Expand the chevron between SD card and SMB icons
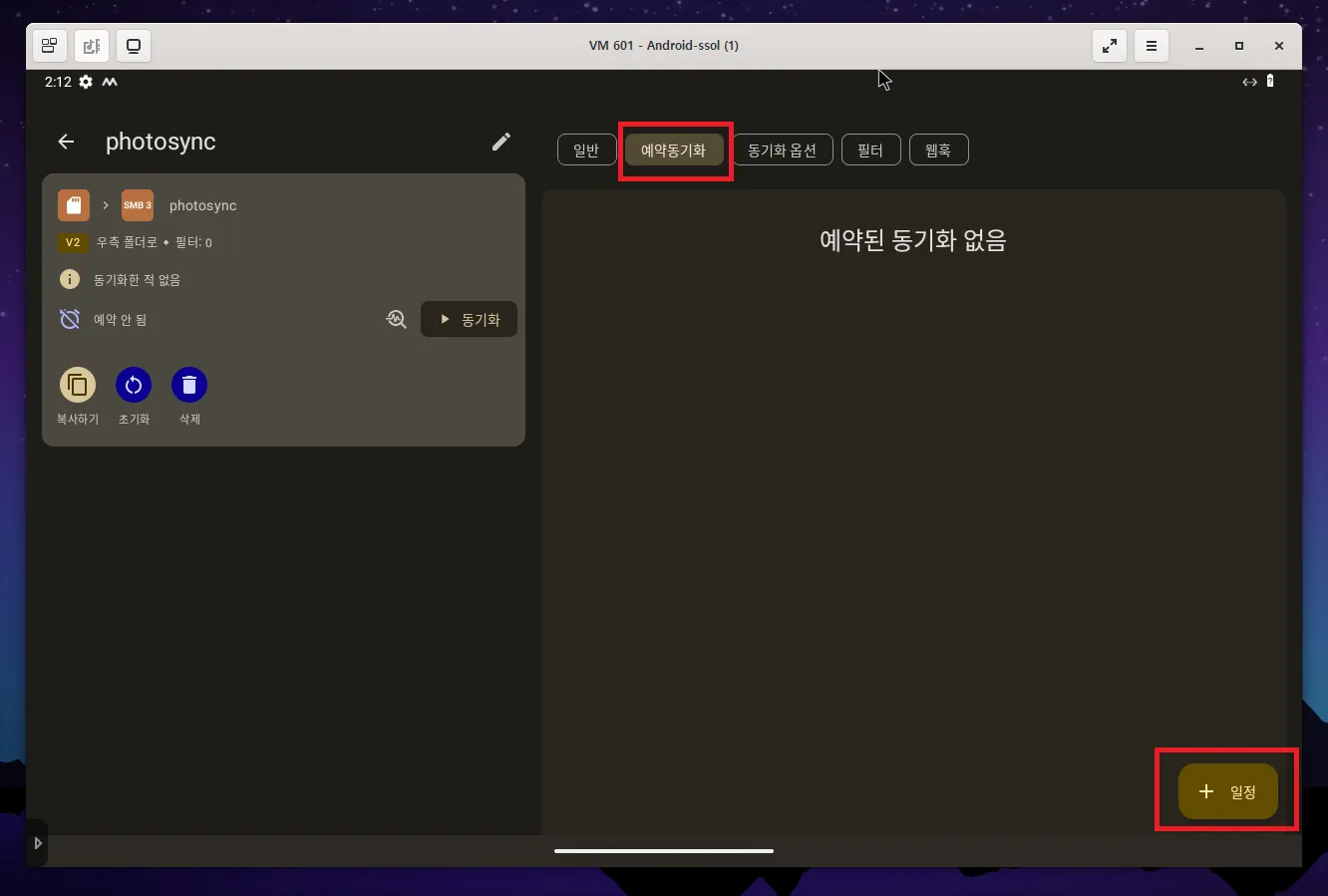 click(105, 204)
